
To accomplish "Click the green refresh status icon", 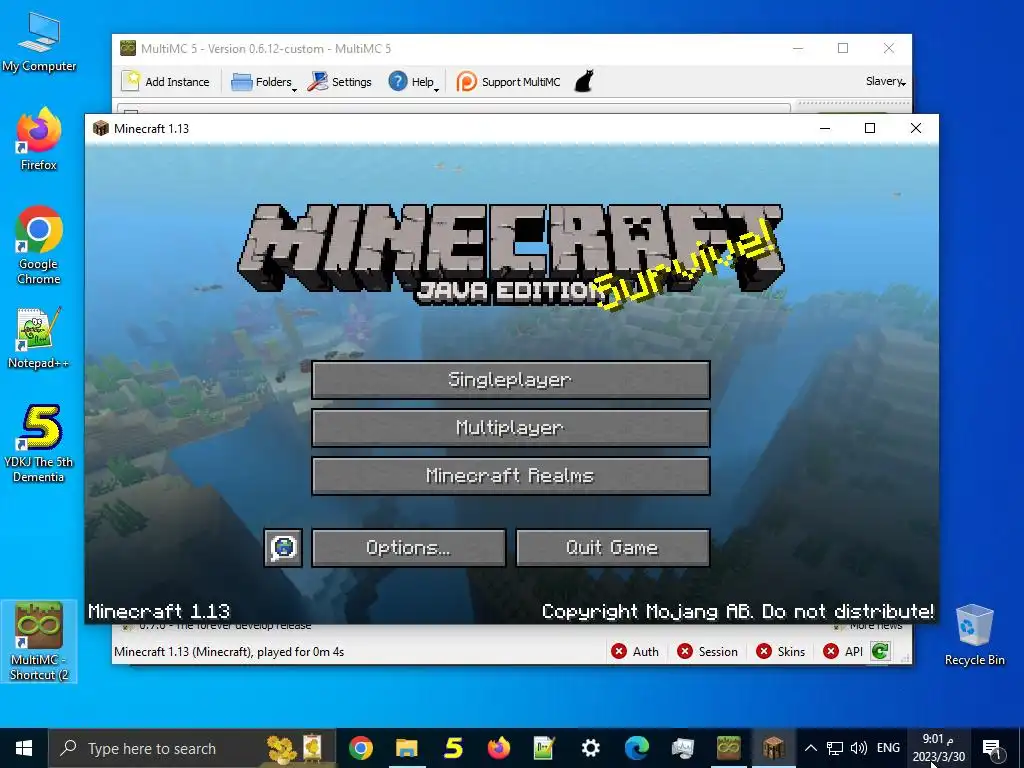I will (x=880, y=651).
